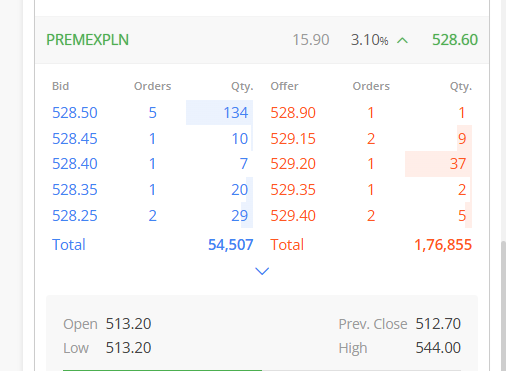506x371 pixels.
Task: Click the 15.90 change amount
Action: click(311, 40)
